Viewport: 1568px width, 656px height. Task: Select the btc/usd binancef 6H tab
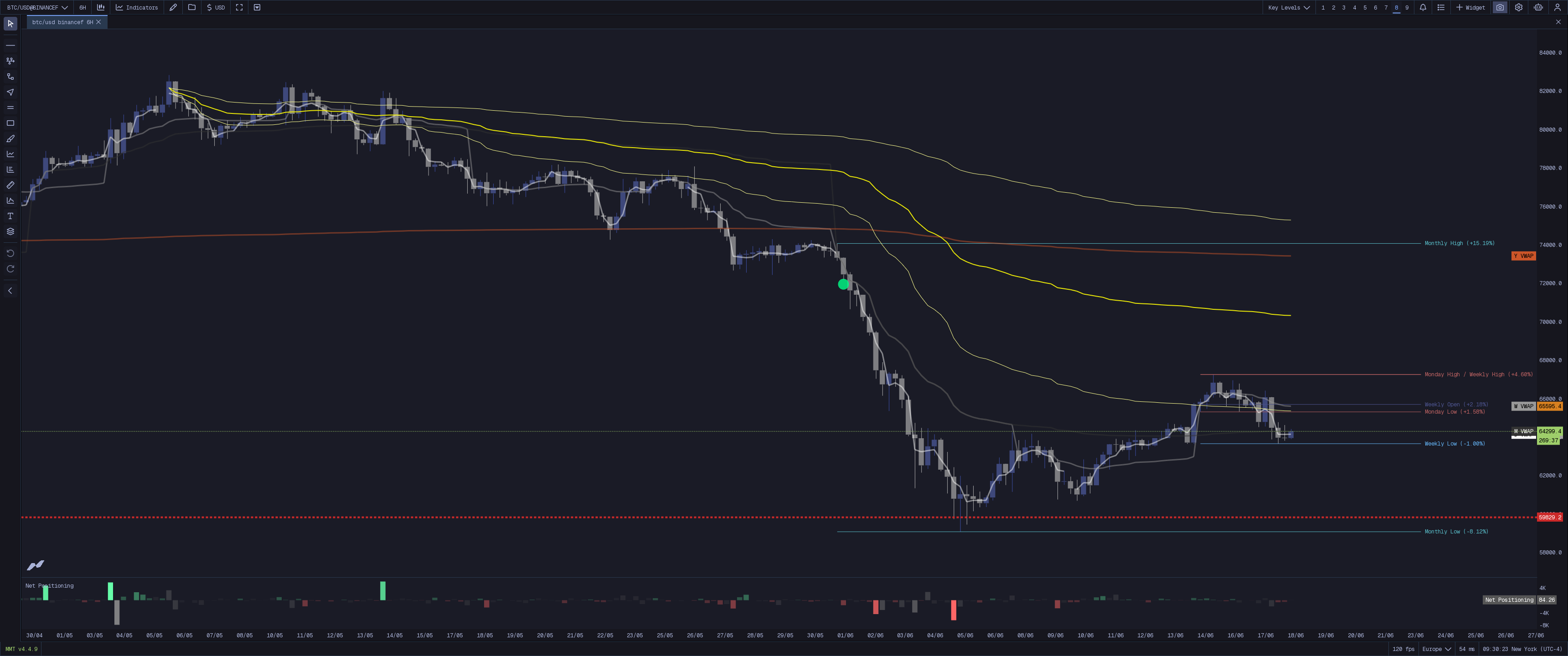click(x=62, y=22)
